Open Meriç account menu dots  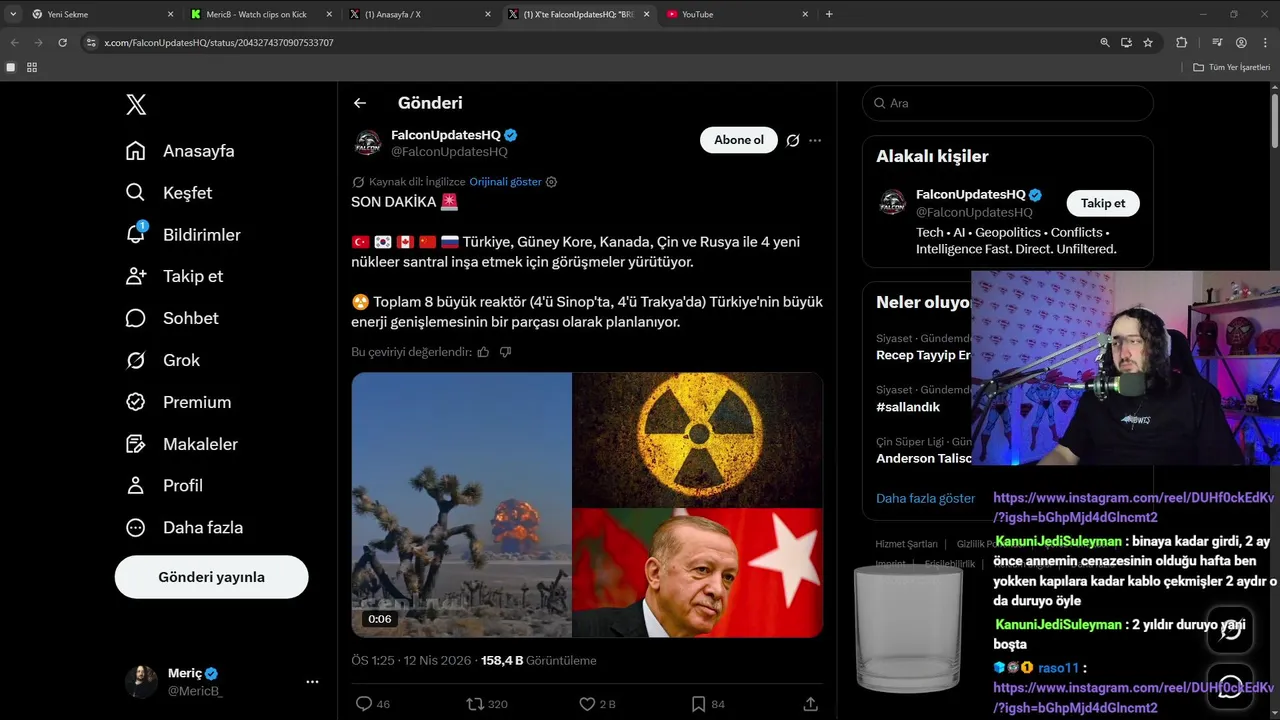[312, 682]
